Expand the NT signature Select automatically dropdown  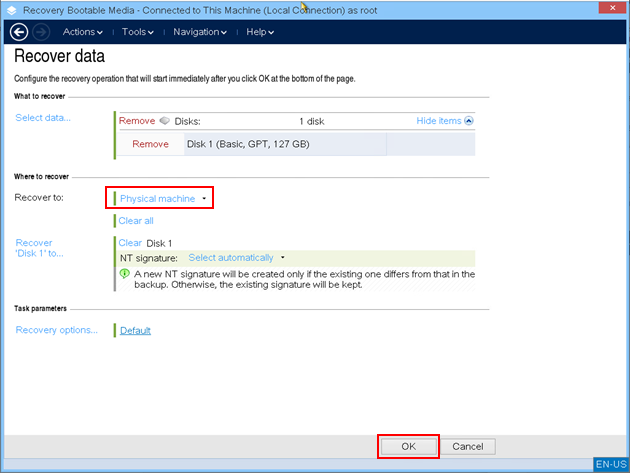236,257
